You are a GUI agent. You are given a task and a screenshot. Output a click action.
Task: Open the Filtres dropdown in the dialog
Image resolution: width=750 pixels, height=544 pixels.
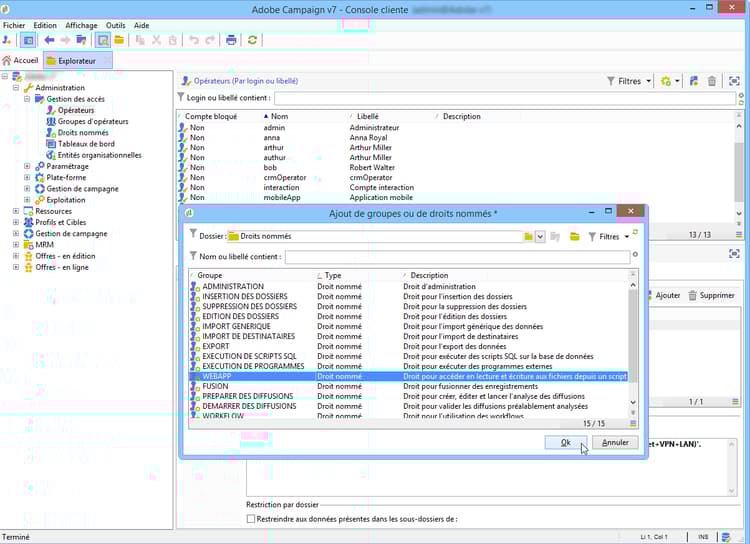pos(610,237)
